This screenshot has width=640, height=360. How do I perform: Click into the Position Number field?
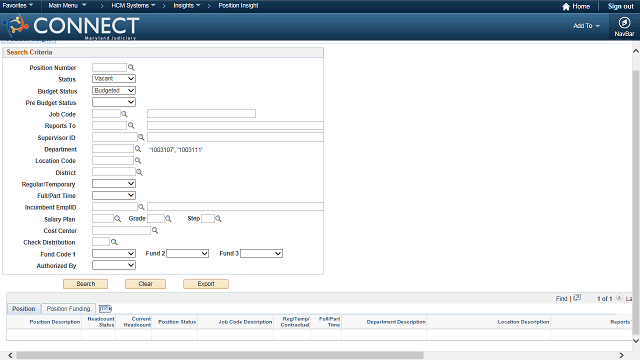[x=109, y=67]
